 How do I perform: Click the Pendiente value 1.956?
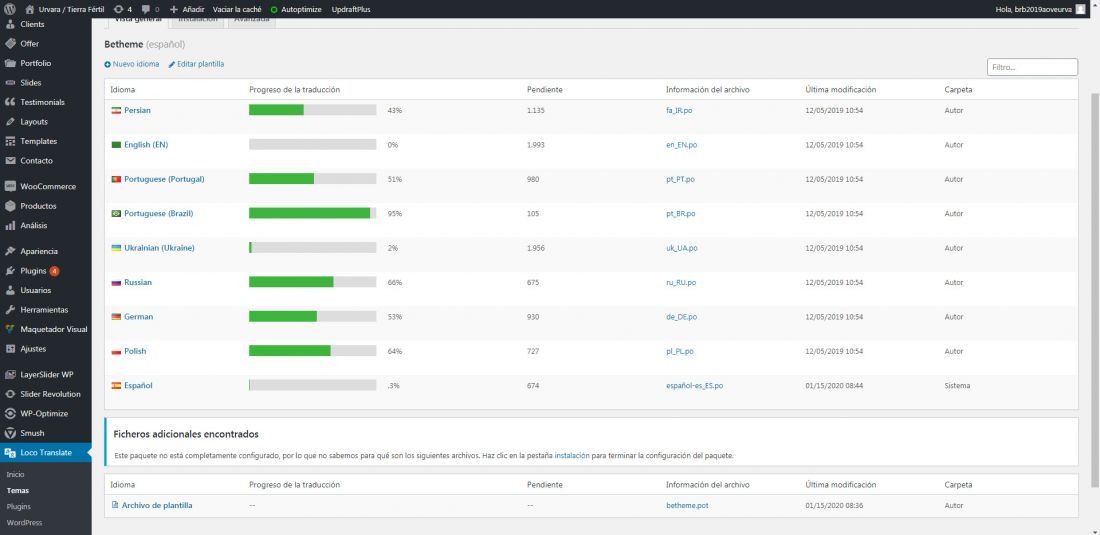(535, 248)
